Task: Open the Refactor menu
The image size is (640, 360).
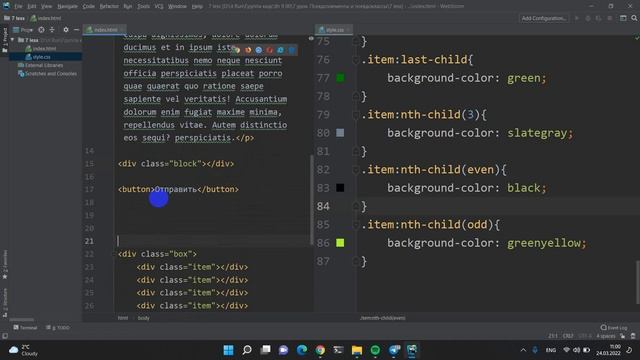Action: (109, 6)
